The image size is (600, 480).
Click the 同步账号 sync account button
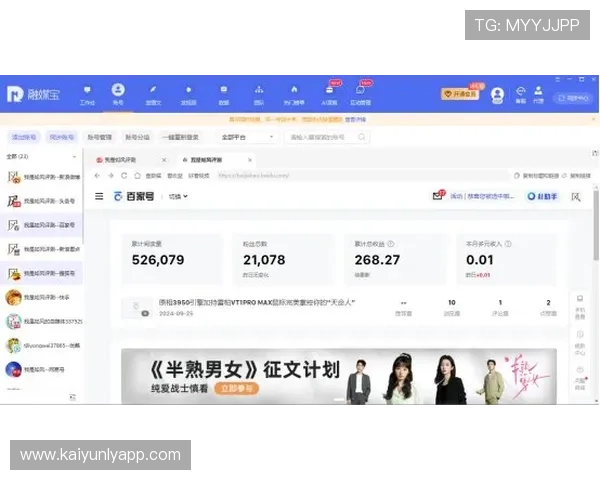pos(61,137)
